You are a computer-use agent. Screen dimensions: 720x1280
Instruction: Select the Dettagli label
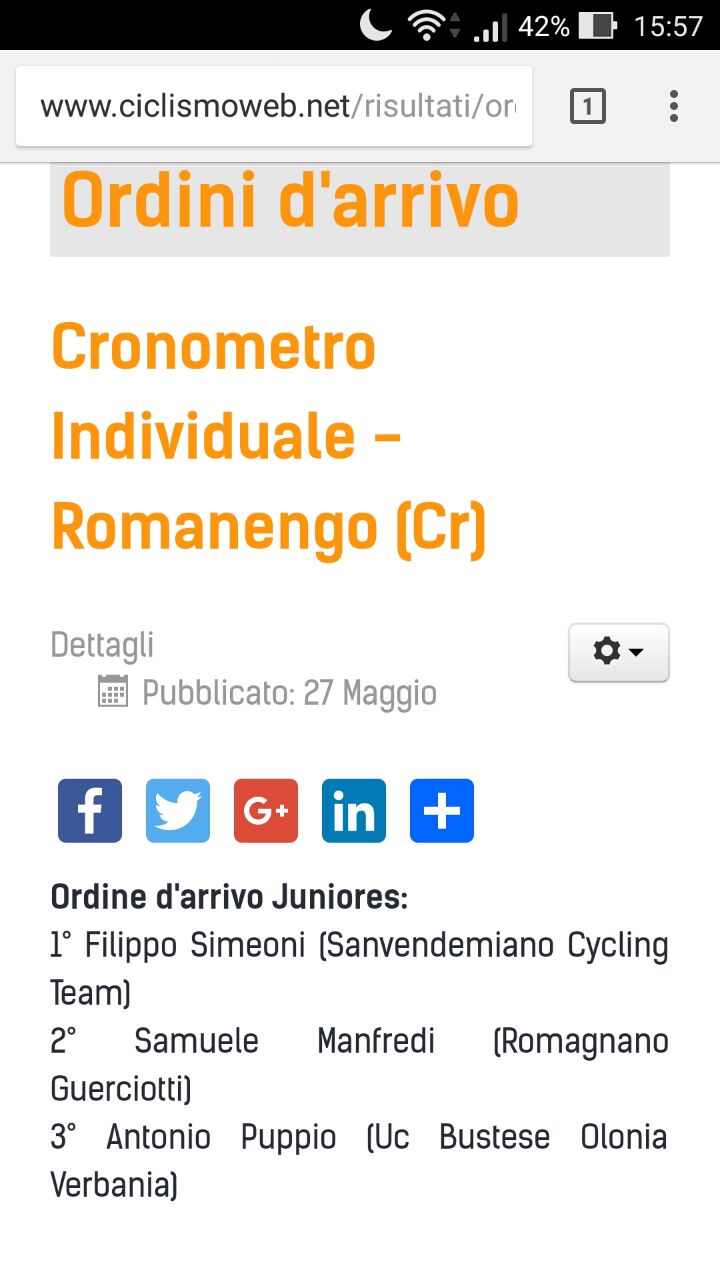click(x=102, y=645)
